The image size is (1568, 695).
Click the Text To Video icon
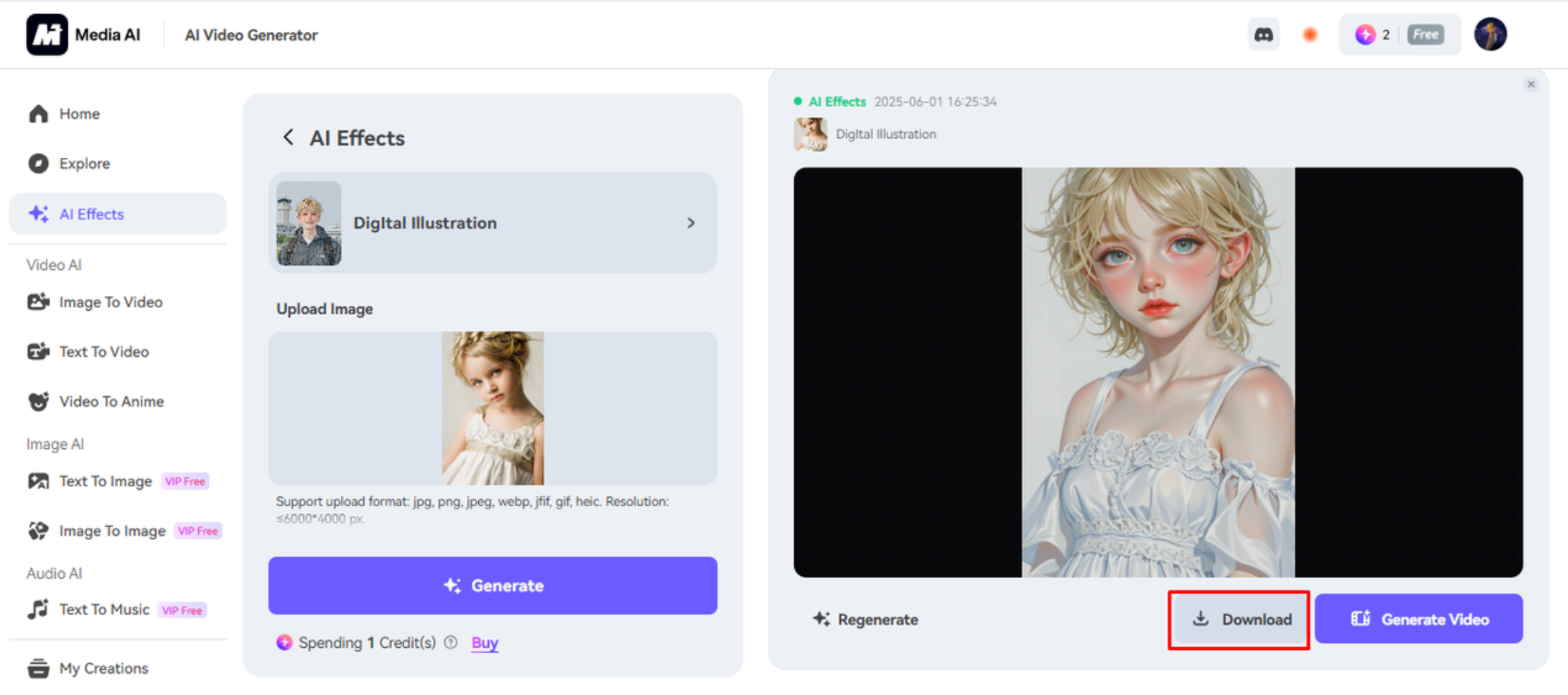pos(39,351)
